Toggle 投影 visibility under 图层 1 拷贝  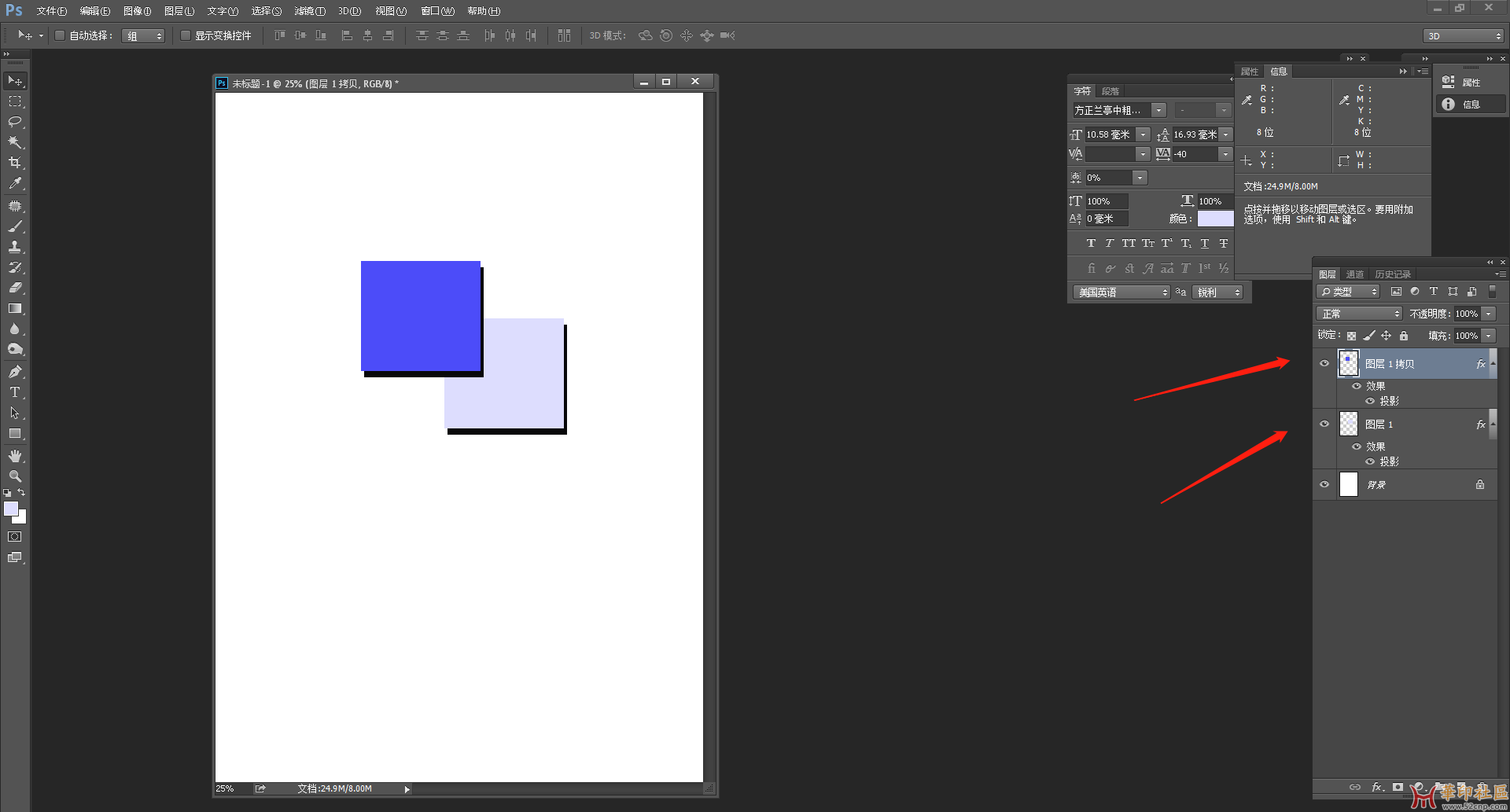(x=1370, y=401)
